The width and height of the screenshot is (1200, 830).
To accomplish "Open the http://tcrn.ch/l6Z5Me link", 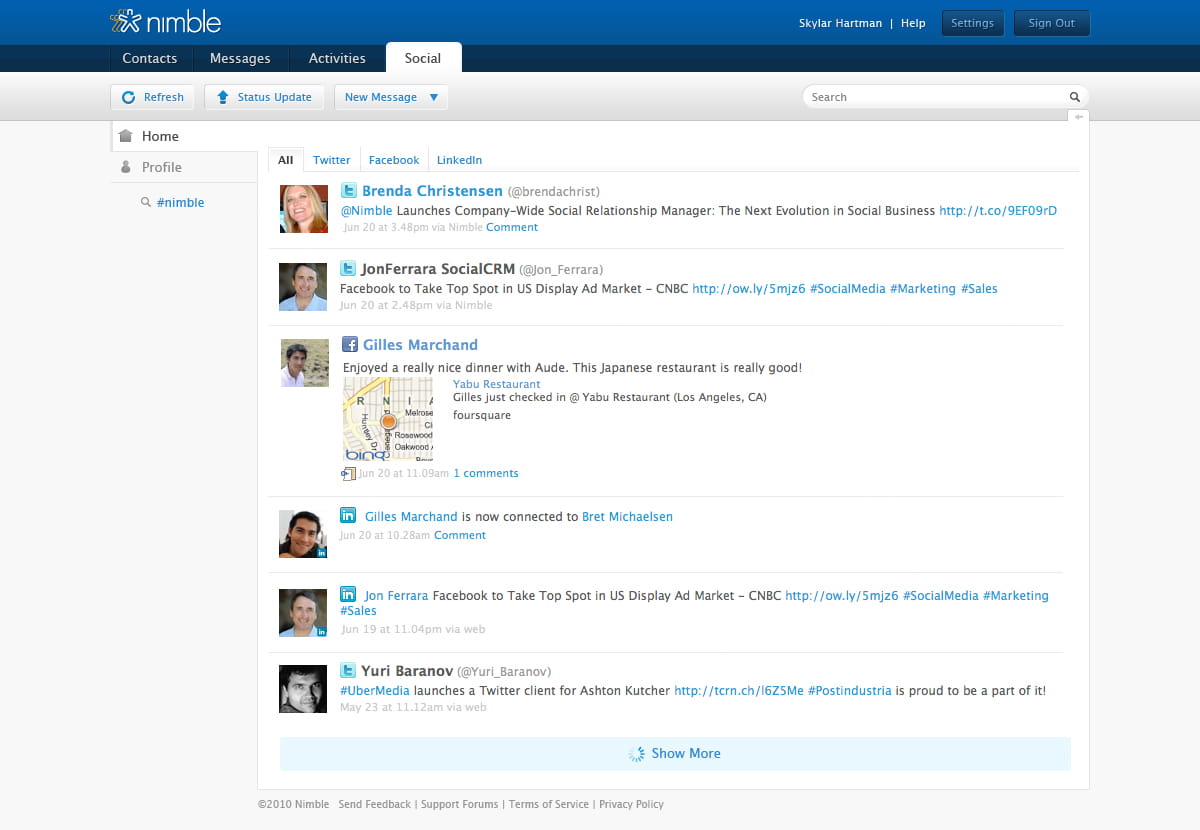I will [739, 691].
